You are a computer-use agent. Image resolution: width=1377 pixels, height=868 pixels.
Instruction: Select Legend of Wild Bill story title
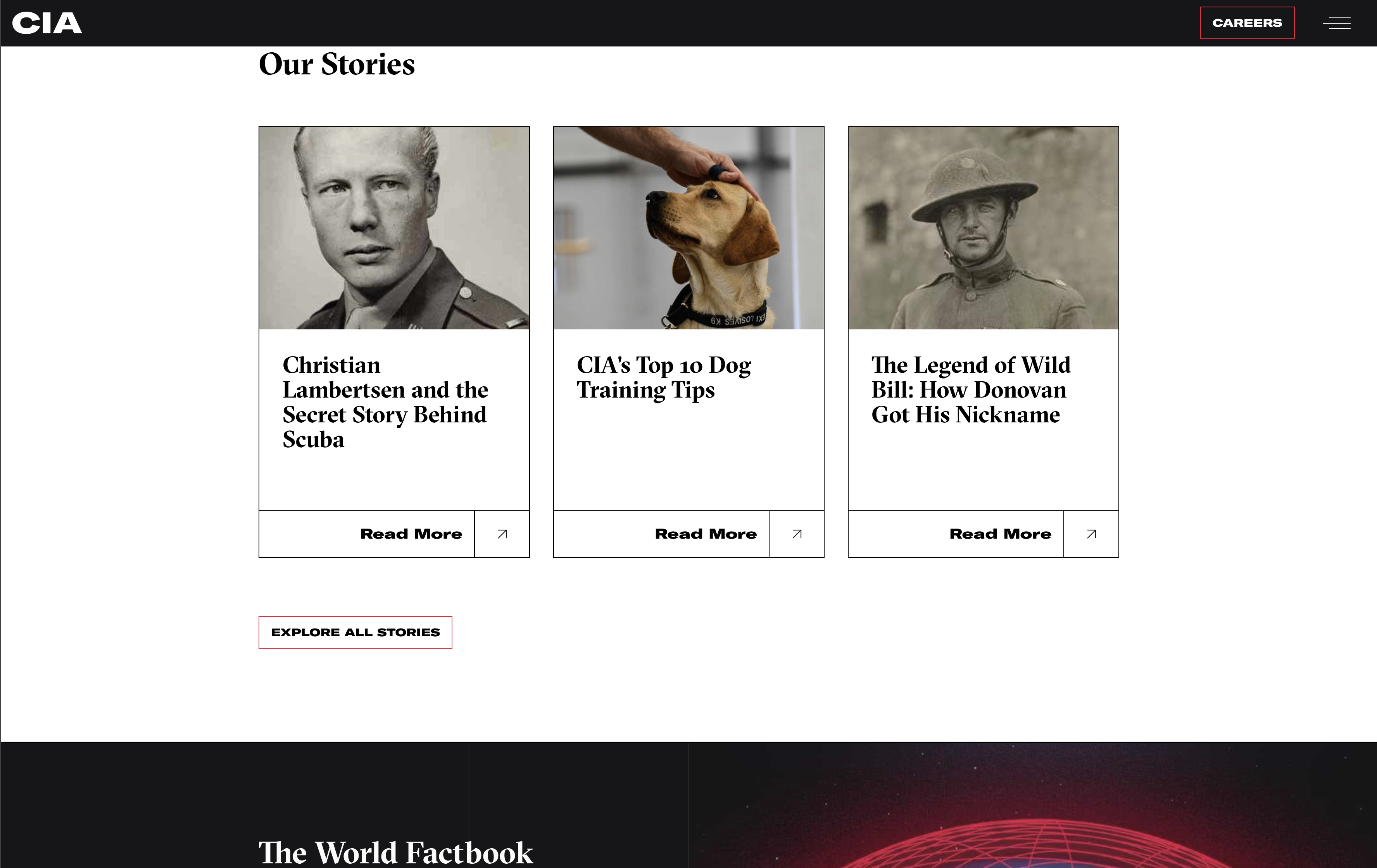[971, 390]
